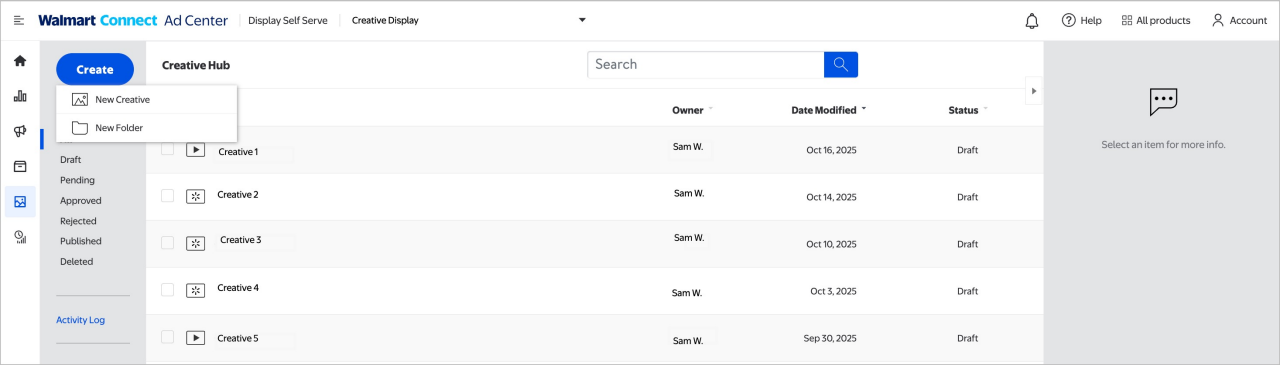Open the Creative 4 row name

238,288
